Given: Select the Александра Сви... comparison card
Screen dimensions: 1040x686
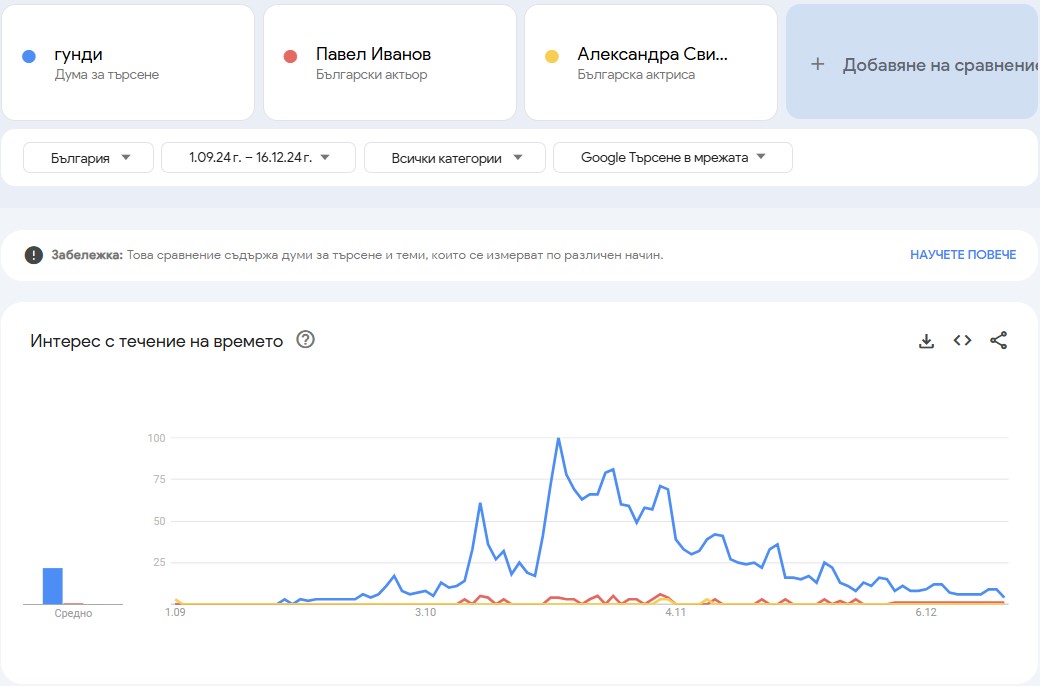Looking at the screenshot, I should pyautogui.click(x=650, y=62).
